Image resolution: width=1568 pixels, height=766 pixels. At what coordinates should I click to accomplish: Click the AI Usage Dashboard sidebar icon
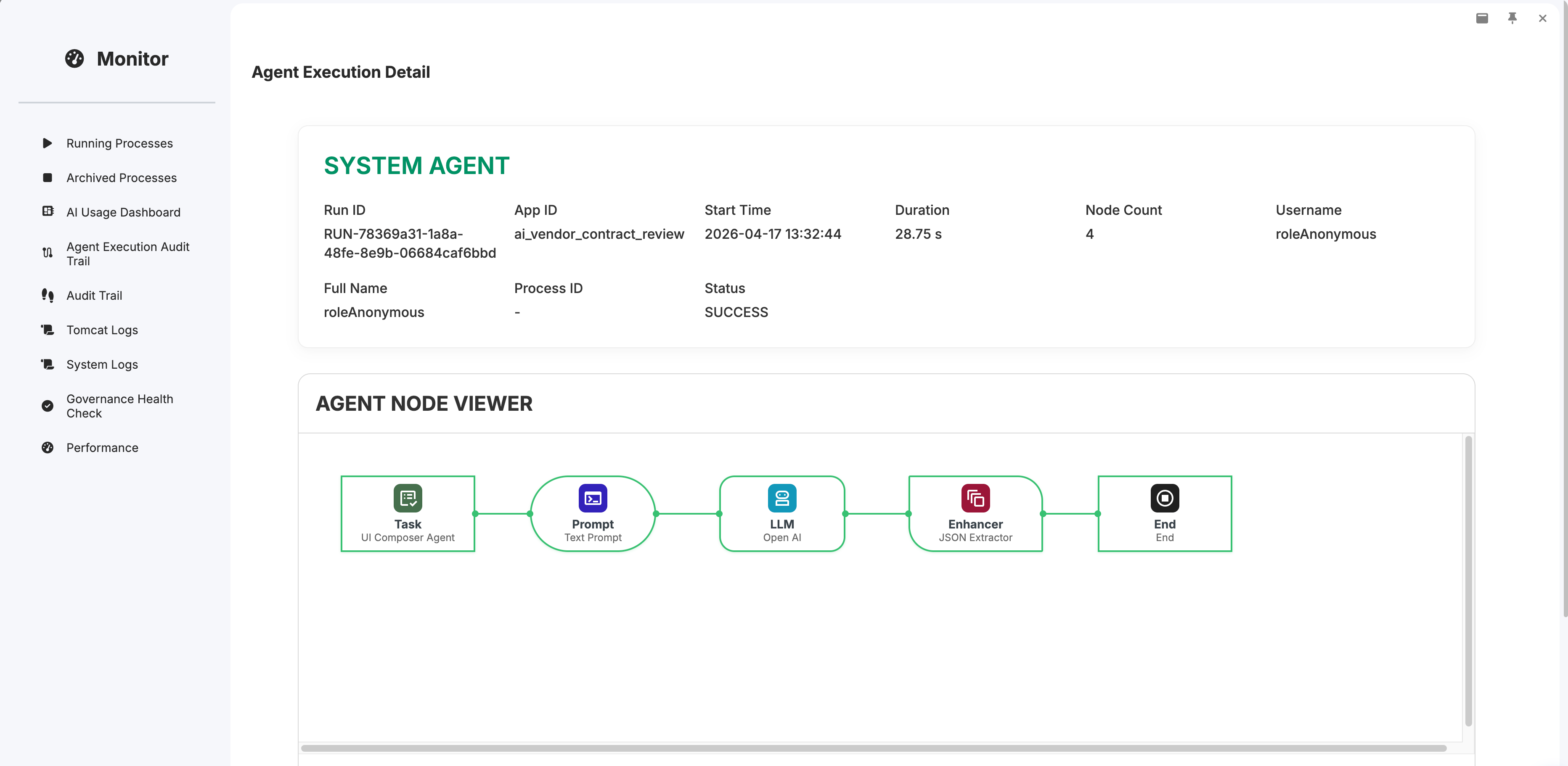(48, 212)
